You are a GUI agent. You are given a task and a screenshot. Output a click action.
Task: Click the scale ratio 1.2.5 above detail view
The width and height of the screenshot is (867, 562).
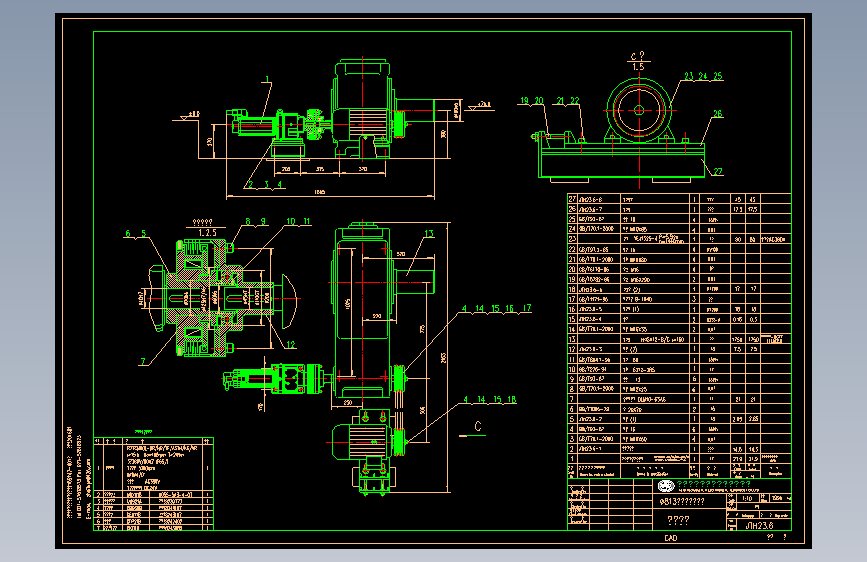click(207, 233)
